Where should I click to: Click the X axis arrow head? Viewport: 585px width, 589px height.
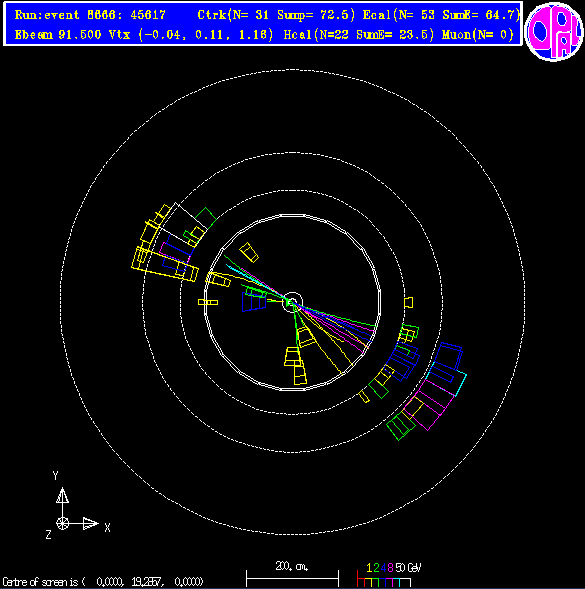[90, 523]
